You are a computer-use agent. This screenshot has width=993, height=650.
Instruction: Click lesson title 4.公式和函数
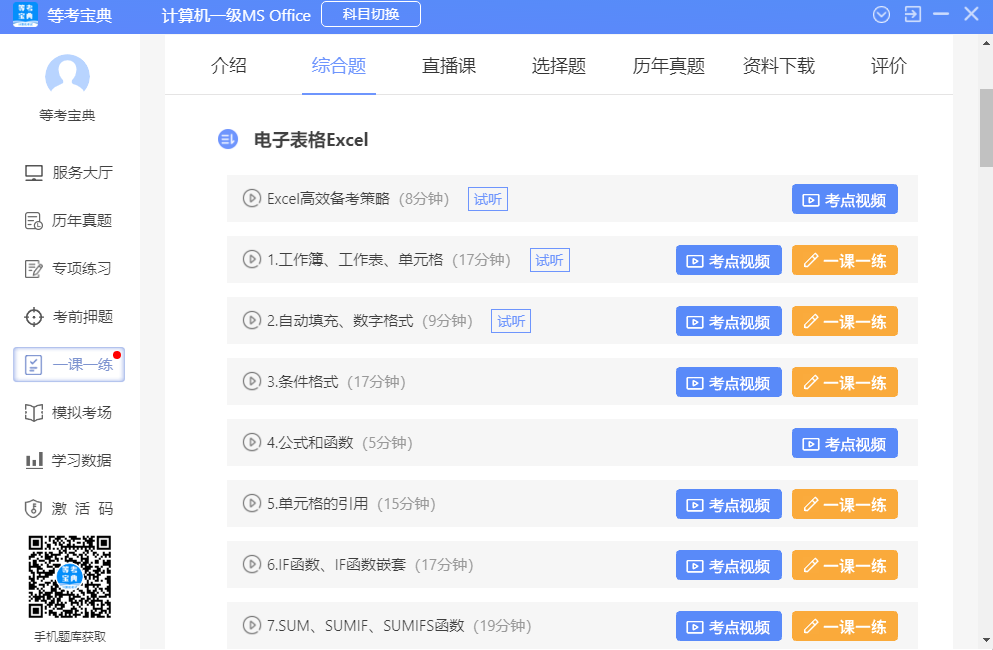click(310, 443)
